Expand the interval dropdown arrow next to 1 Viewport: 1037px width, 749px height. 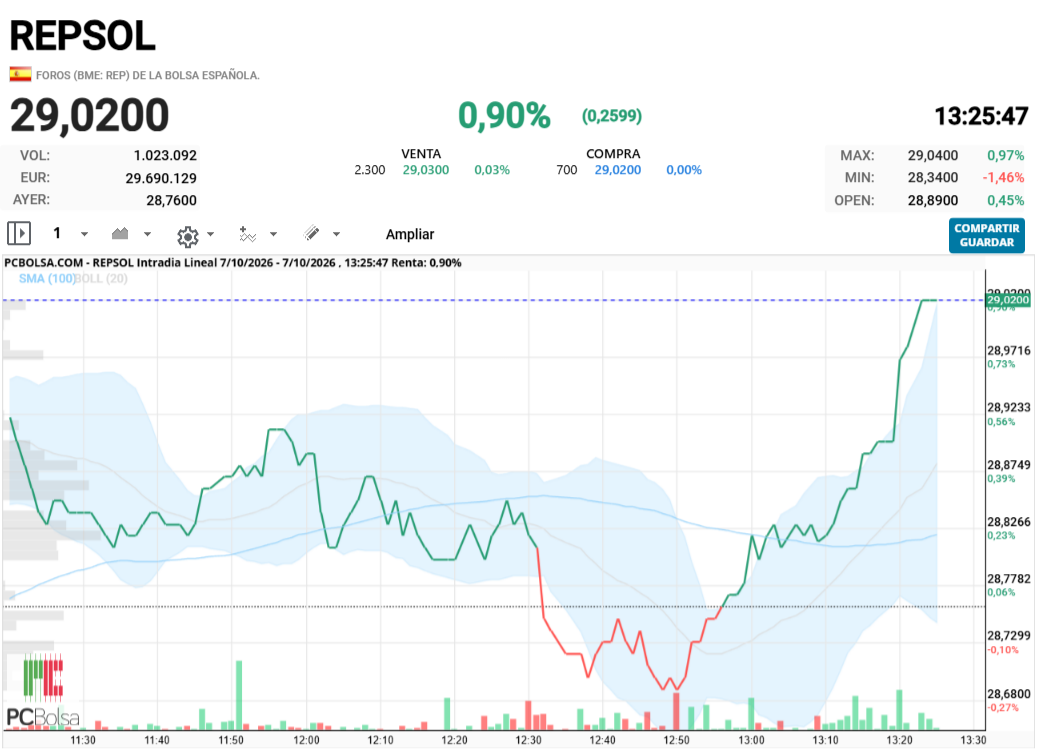coord(84,234)
